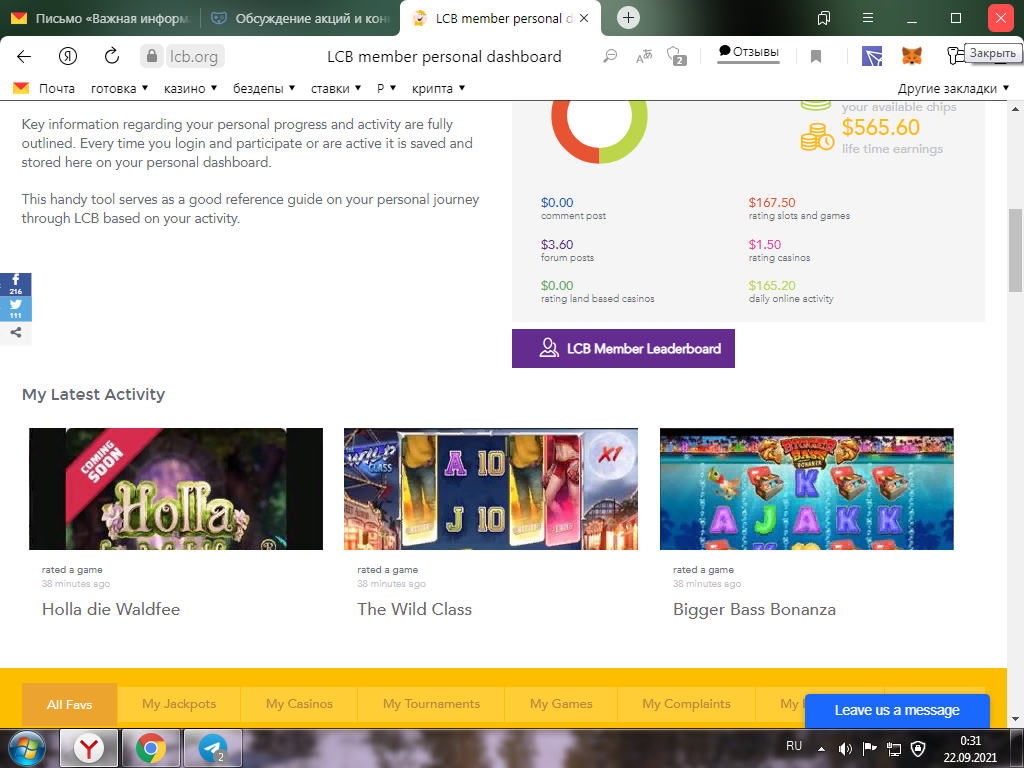Select the My Complaints tab
The width and height of the screenshot is (1024, 768).
[686, 705]
